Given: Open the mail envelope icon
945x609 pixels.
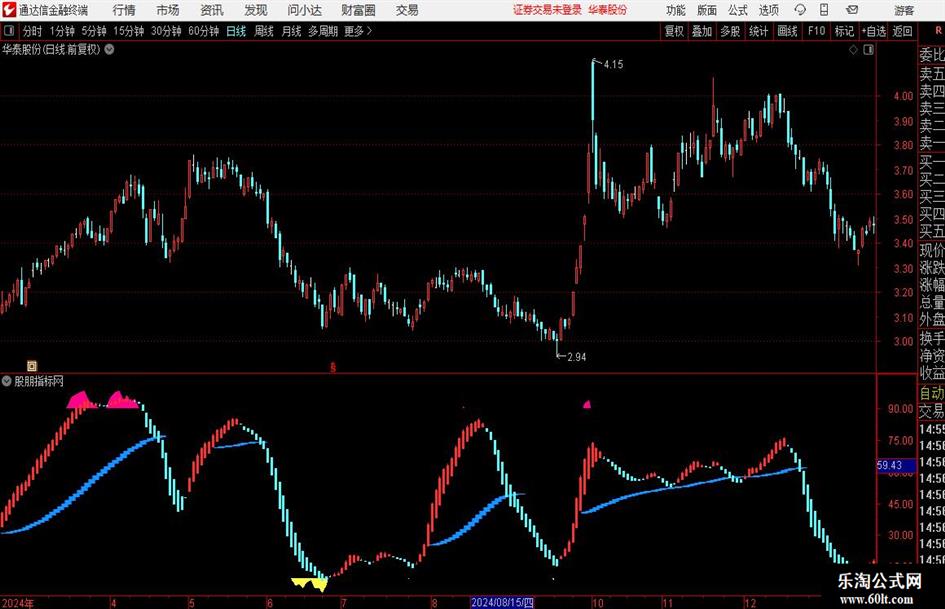Looking at the screenshot, I should (852, 10).
